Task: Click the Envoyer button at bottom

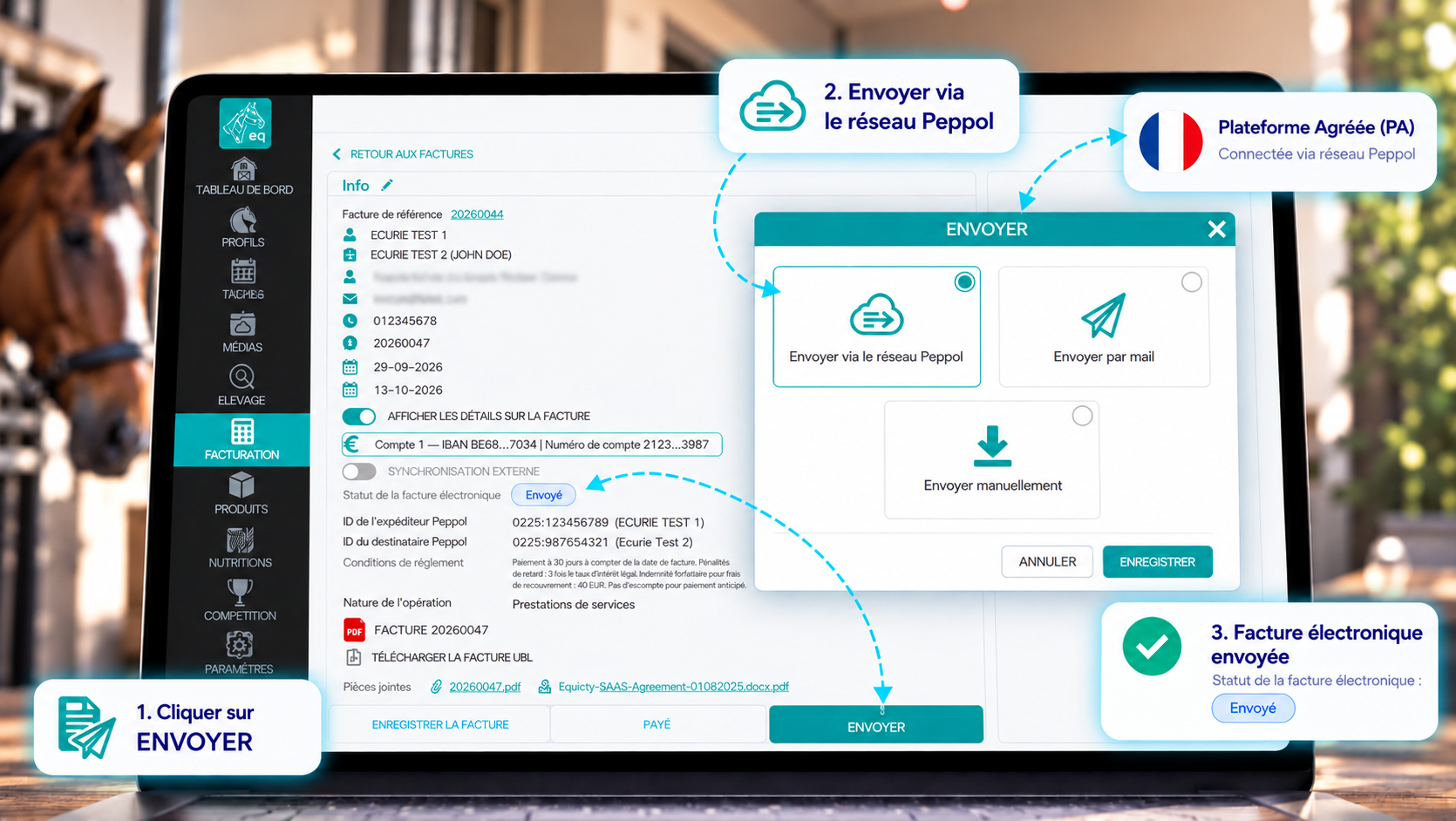Action: (x=876, y=725)
